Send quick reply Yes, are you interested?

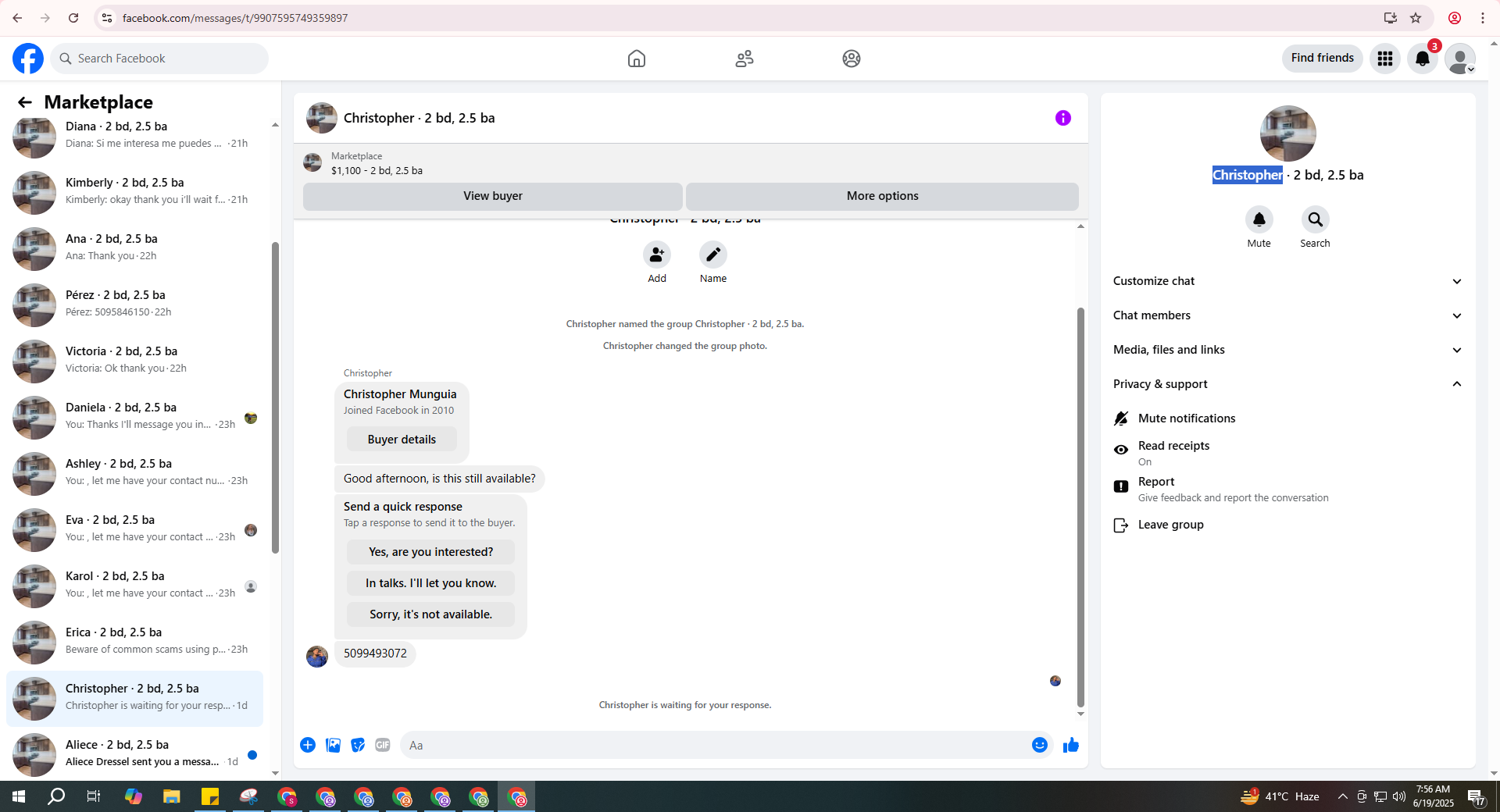pyautogui.click(x=430, y=552)
